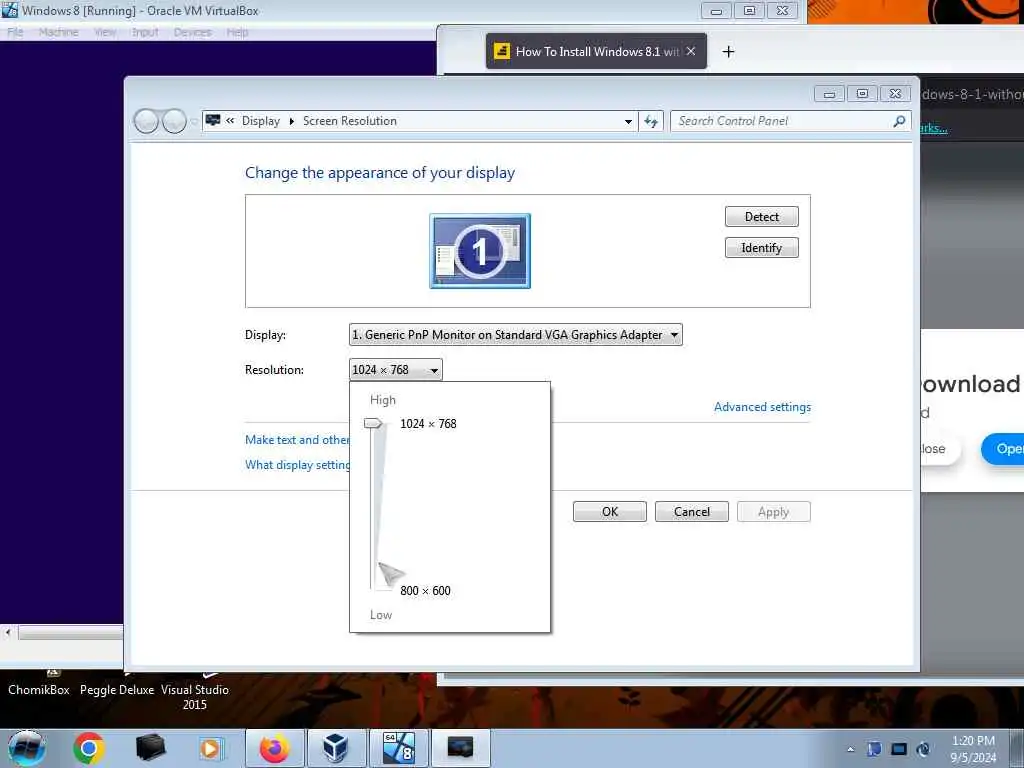Click the left arrow of VirtualBox horizontal scrollbar
This screenshot has height=768, width=1024.
coord(8,632)
